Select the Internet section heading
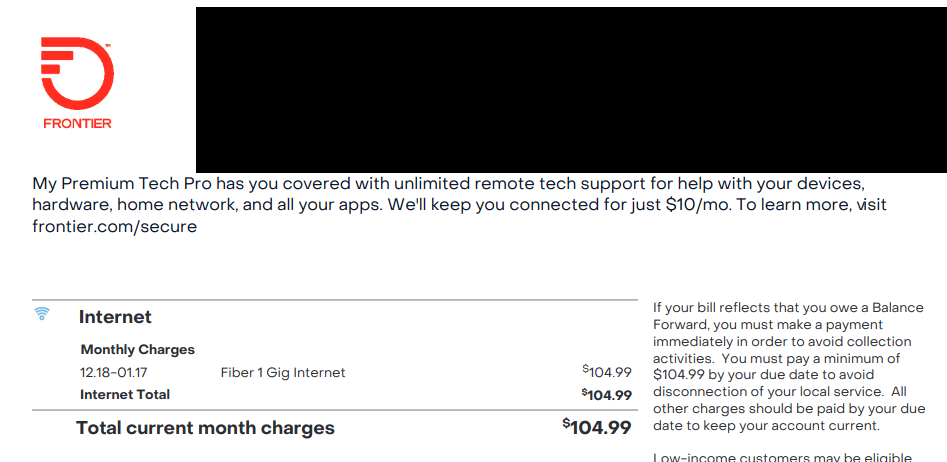This screenshot has height=462, width=947. coord(115,317)
